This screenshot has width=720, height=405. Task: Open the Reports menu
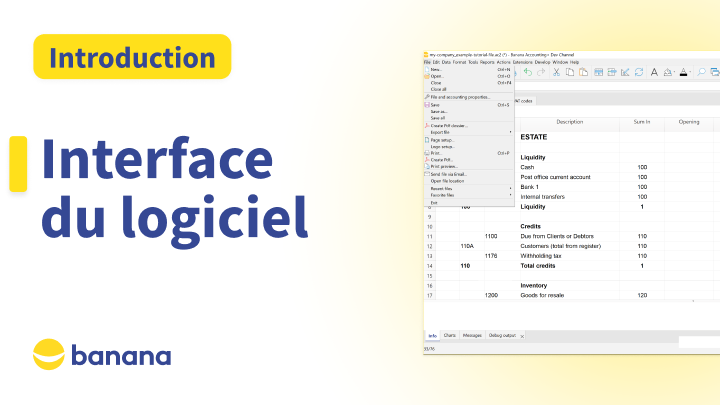pyautogui.click(x=487, y=62)
